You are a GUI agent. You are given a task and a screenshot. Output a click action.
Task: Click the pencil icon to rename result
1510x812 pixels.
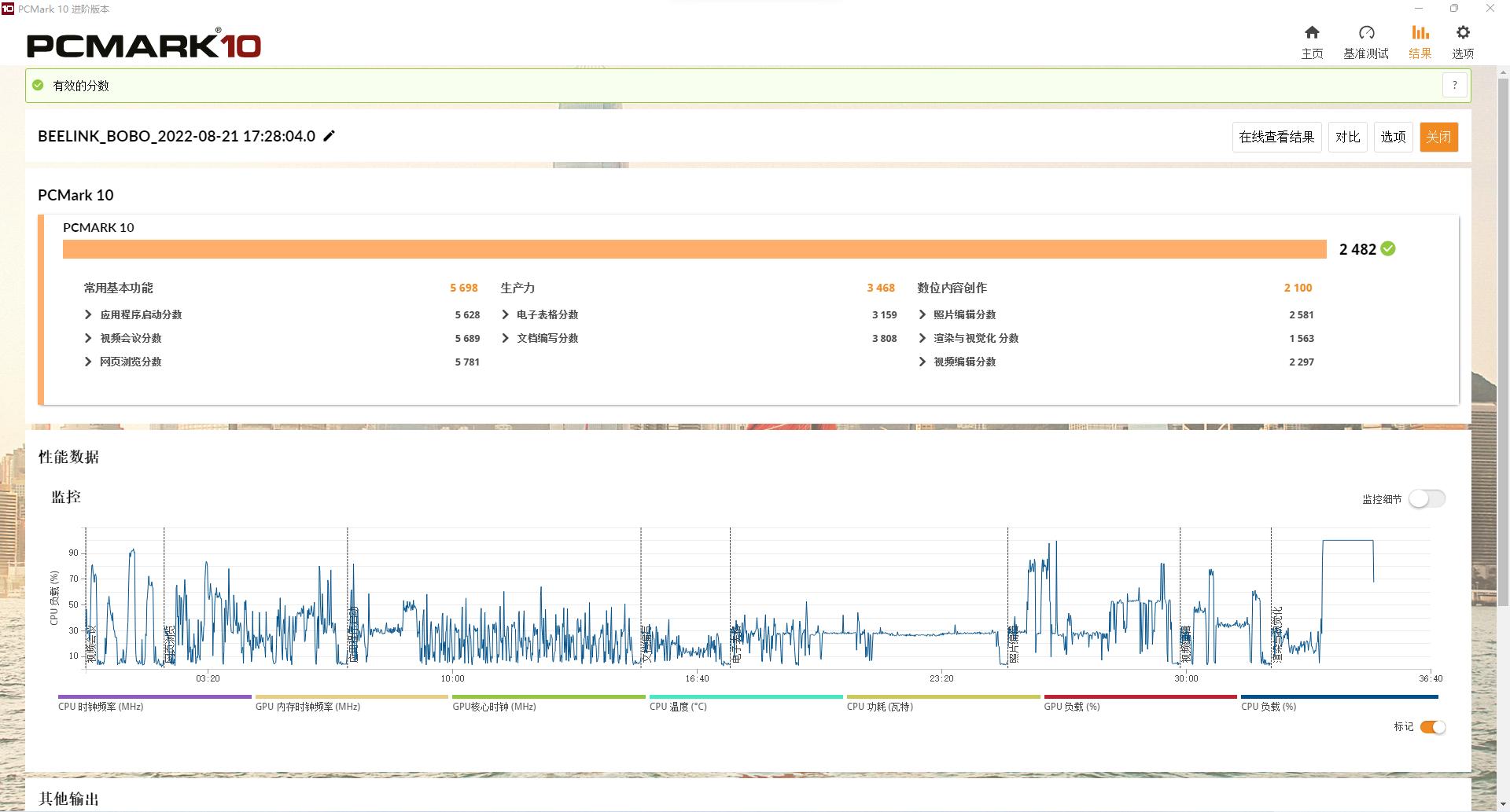[330, 136]
